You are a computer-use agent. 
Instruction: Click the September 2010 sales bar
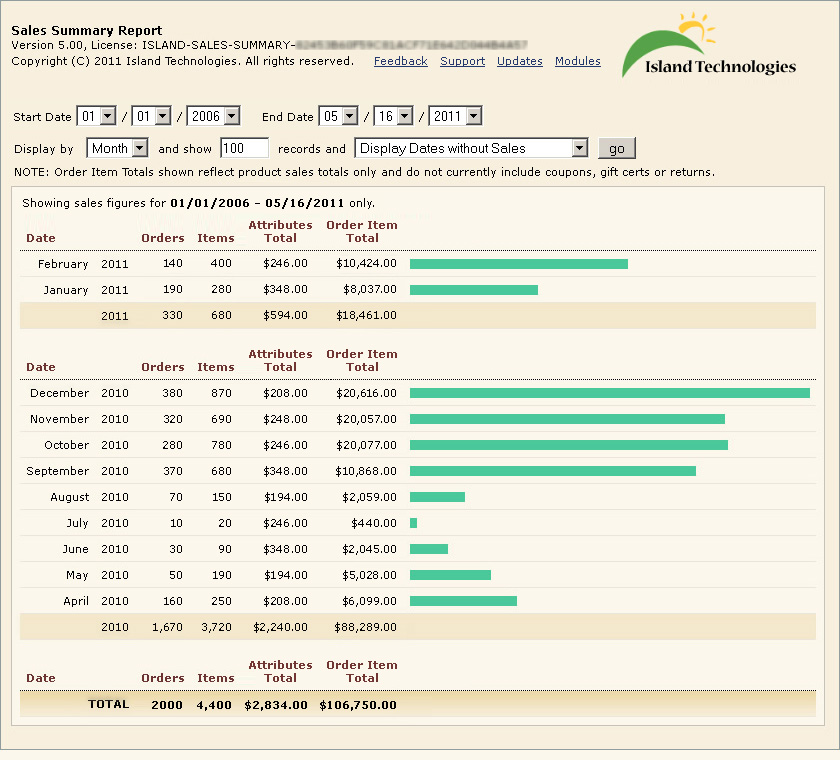click(x=553, y=471)
